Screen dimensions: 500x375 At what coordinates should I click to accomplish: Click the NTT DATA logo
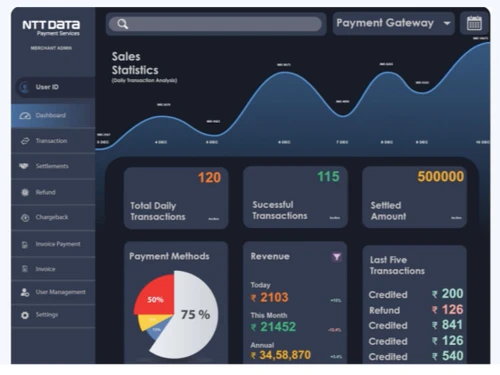pos(51,28)
